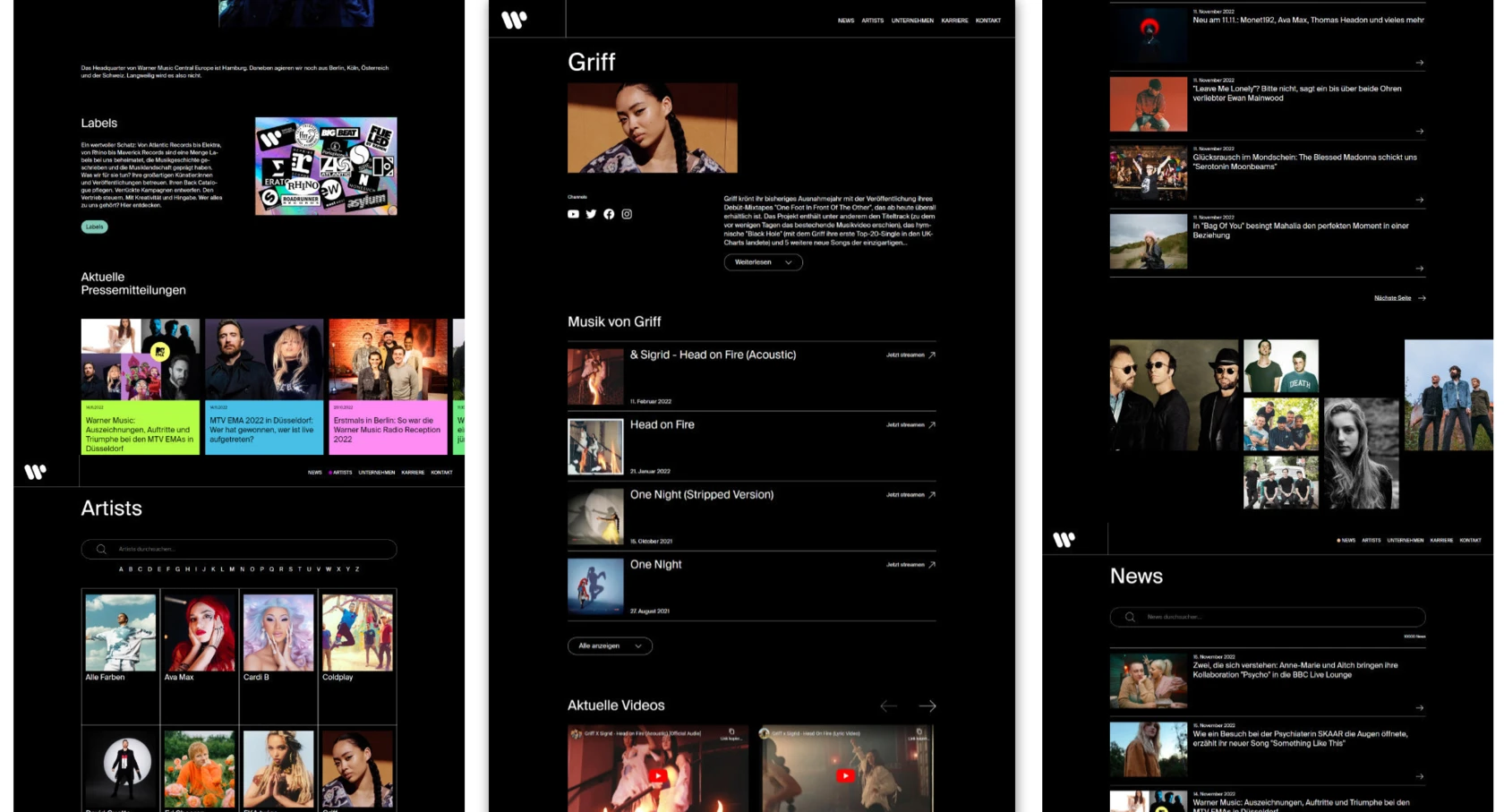
Task: Click magnifier icon in Artists search bar
Action: tap(101, 549)
